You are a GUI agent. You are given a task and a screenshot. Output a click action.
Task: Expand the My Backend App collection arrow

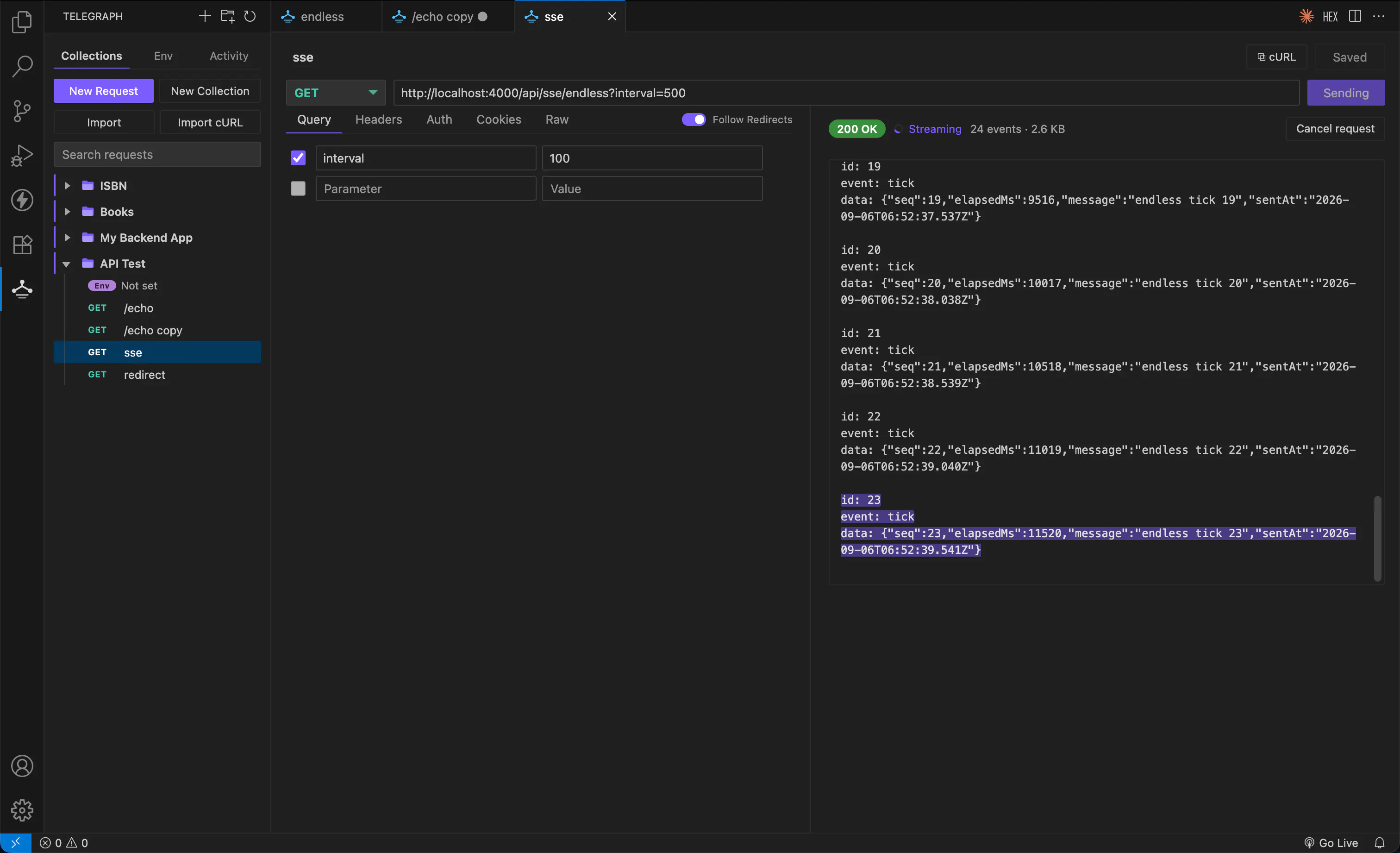pyautogui.click(x=67, y=238)
